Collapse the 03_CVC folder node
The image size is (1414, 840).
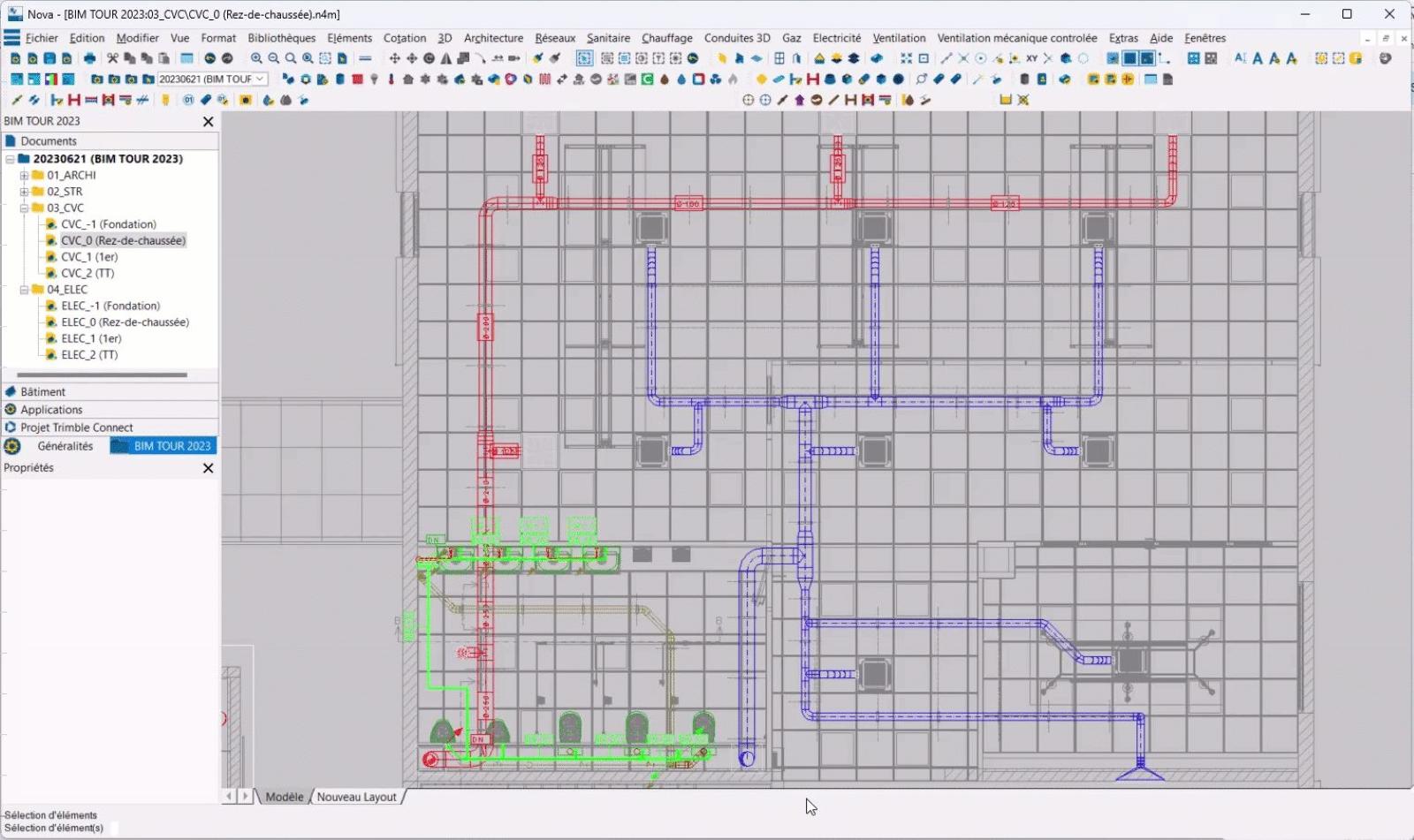click(25, 208)
